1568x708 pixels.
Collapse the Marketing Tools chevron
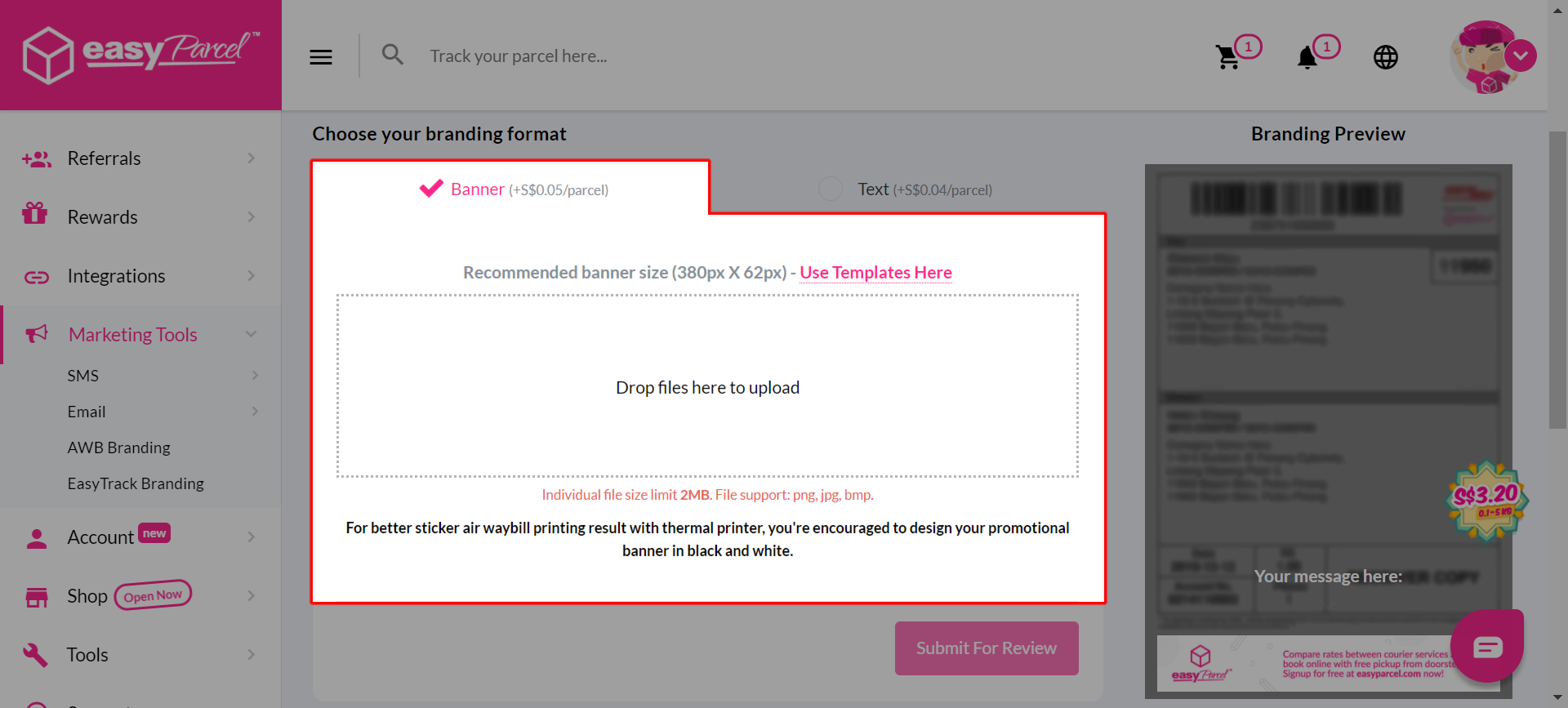(252, 334)
